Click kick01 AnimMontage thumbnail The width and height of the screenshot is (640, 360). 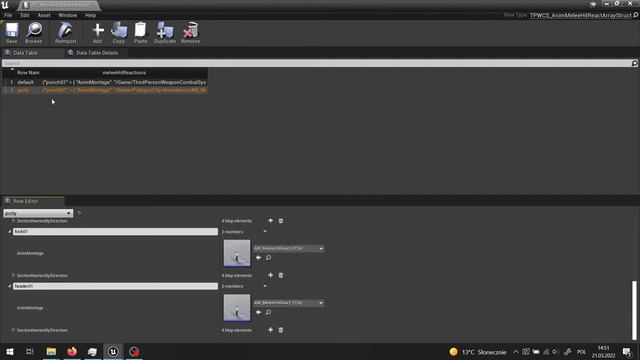[237, 253]
